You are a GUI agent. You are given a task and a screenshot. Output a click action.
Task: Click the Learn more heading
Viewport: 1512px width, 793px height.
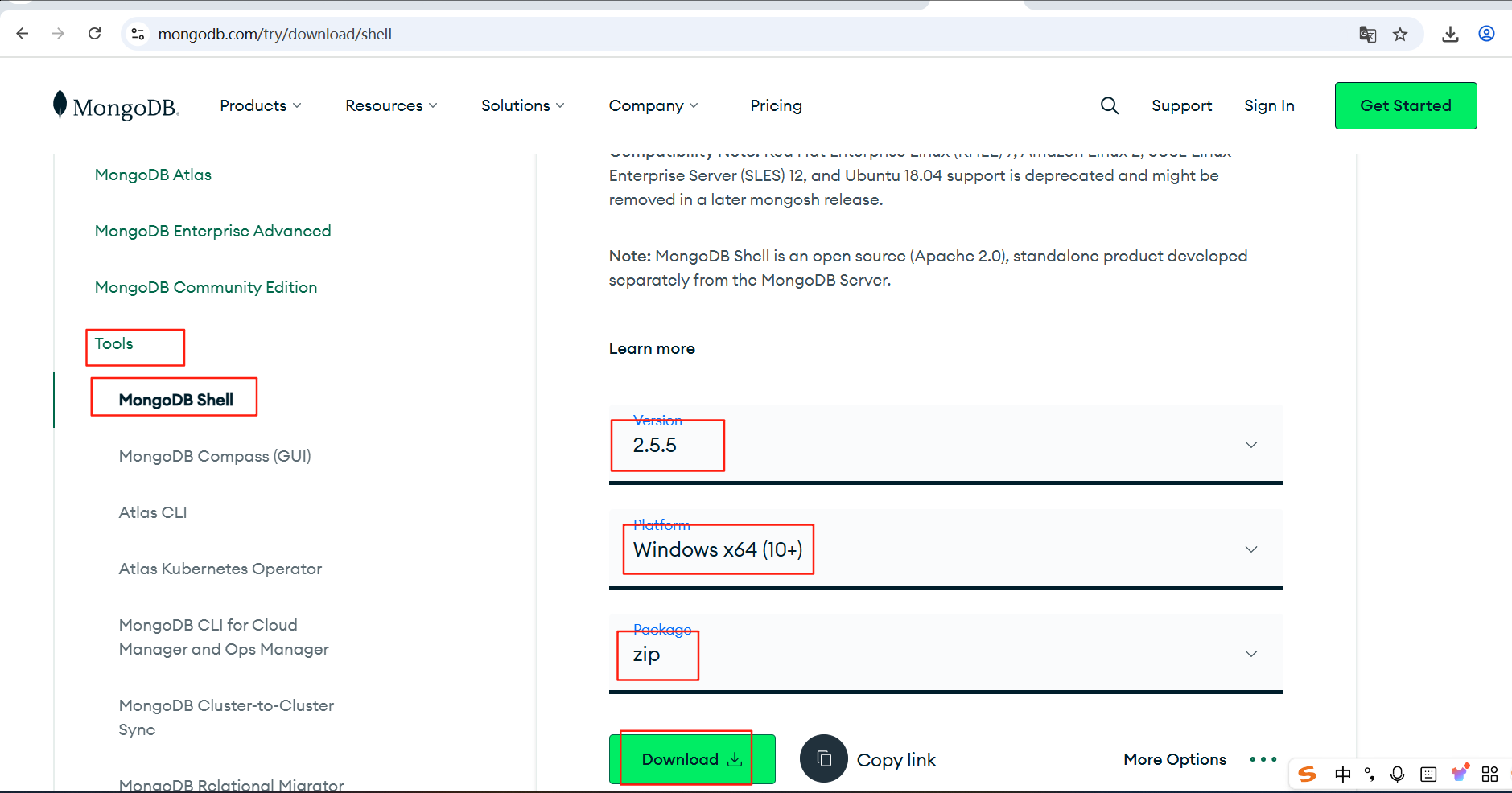pos(652,348)
